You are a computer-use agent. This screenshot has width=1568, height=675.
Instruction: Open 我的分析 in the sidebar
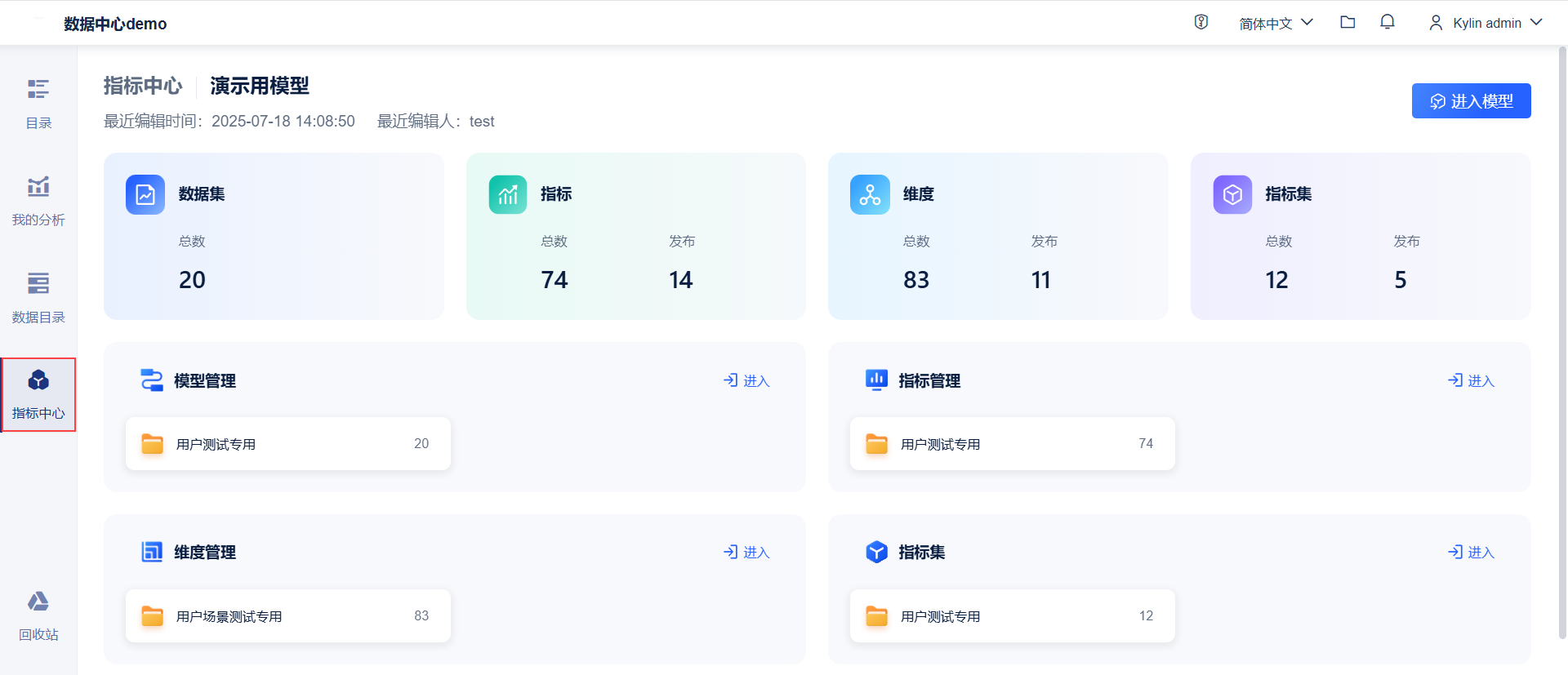[38, 201]
